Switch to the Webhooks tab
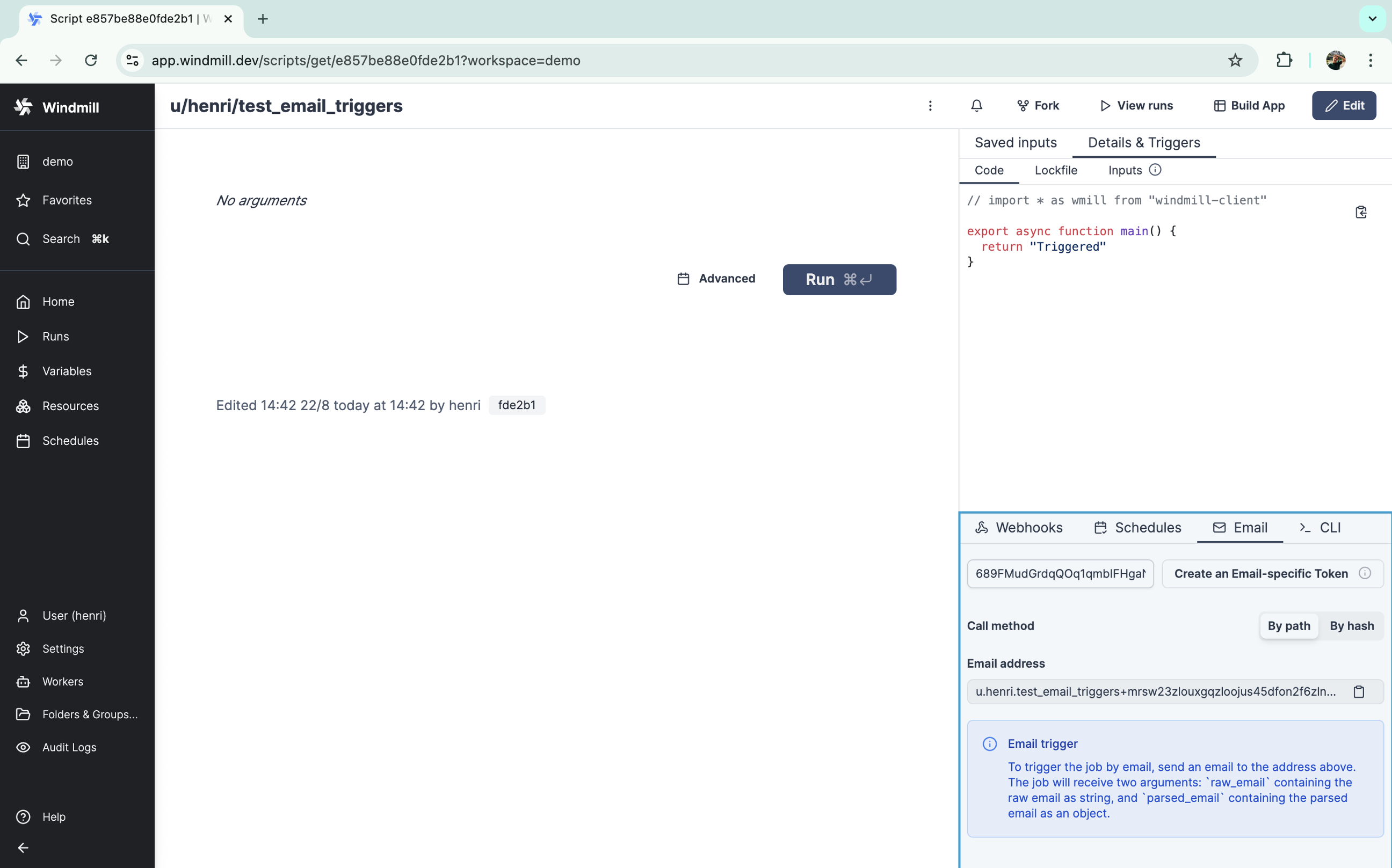1392x868 pixels. pyautogui.click(x=1019, y=528)
